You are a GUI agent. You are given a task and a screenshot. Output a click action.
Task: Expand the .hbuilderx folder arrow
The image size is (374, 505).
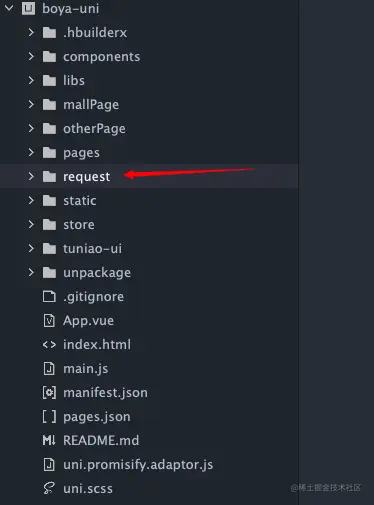tap(31, 32)
